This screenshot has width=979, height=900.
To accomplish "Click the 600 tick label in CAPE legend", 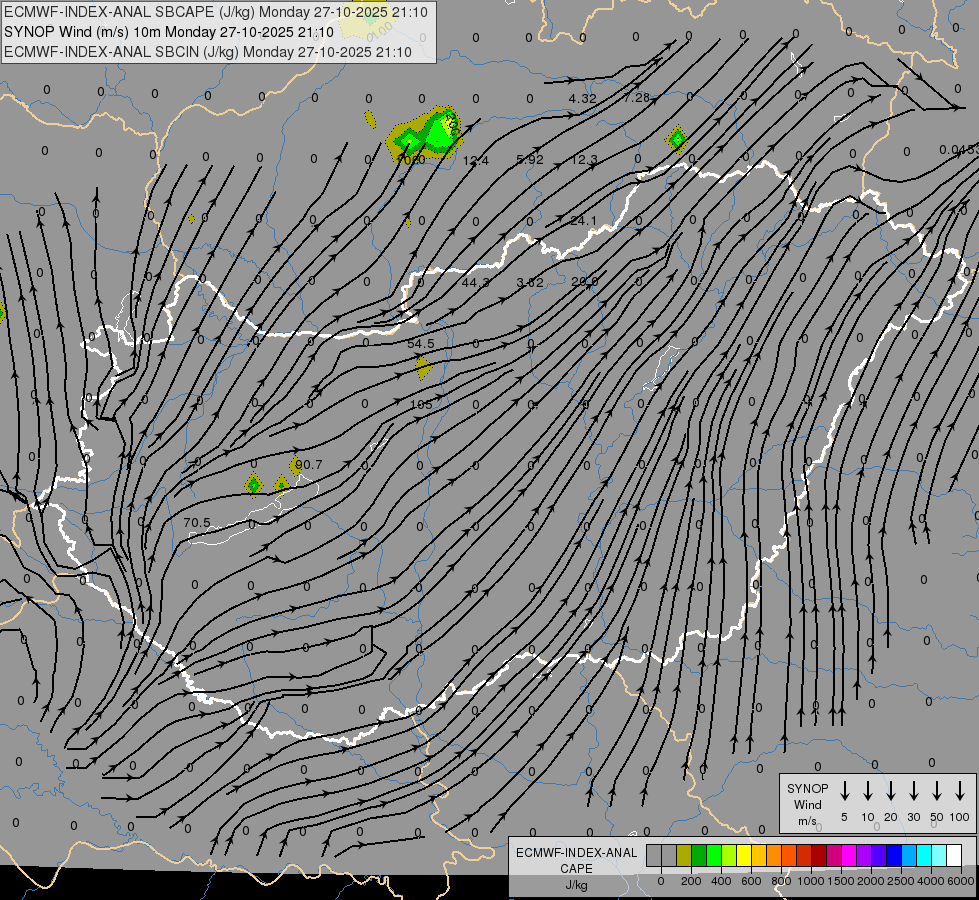I will (x=751, y=881).
